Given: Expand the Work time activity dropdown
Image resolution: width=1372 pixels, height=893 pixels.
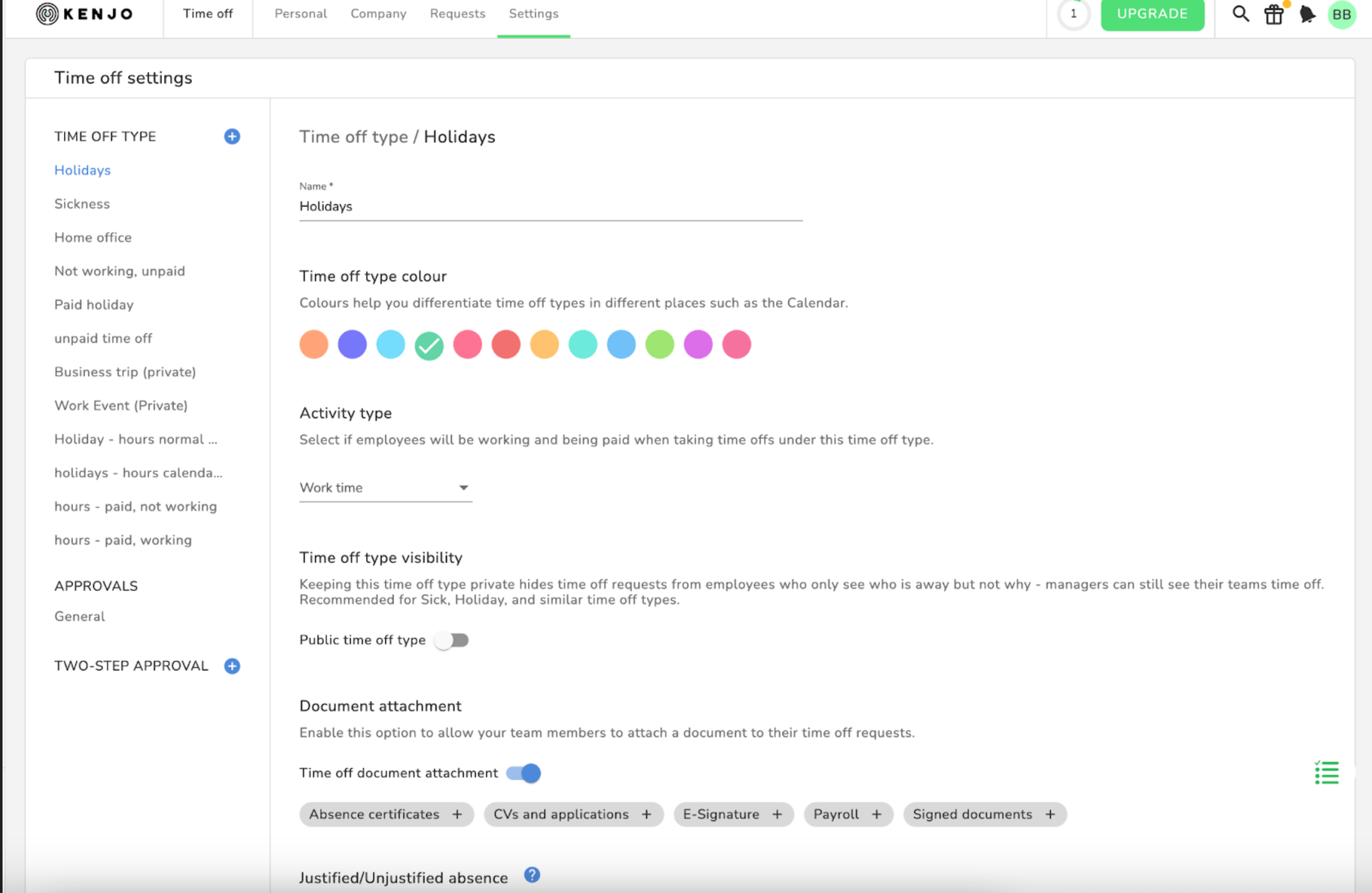Looking at the screenshot, I should tap(385, 488).
